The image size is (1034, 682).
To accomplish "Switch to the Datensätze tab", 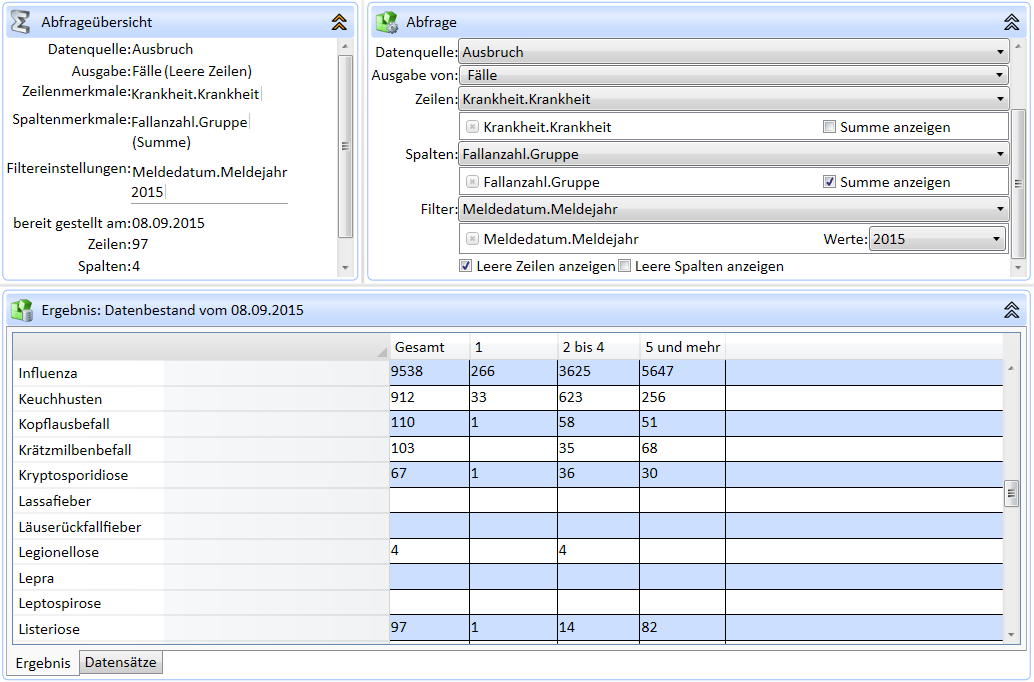I will [x=120, y=662].
